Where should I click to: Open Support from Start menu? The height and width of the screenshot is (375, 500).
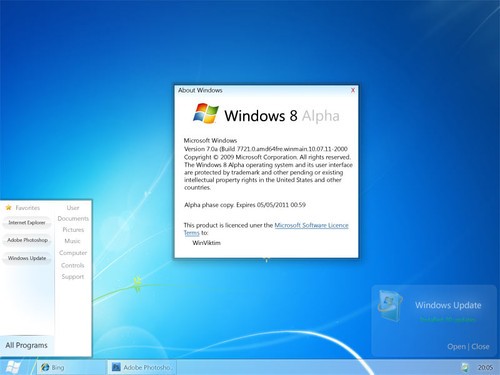73,277
